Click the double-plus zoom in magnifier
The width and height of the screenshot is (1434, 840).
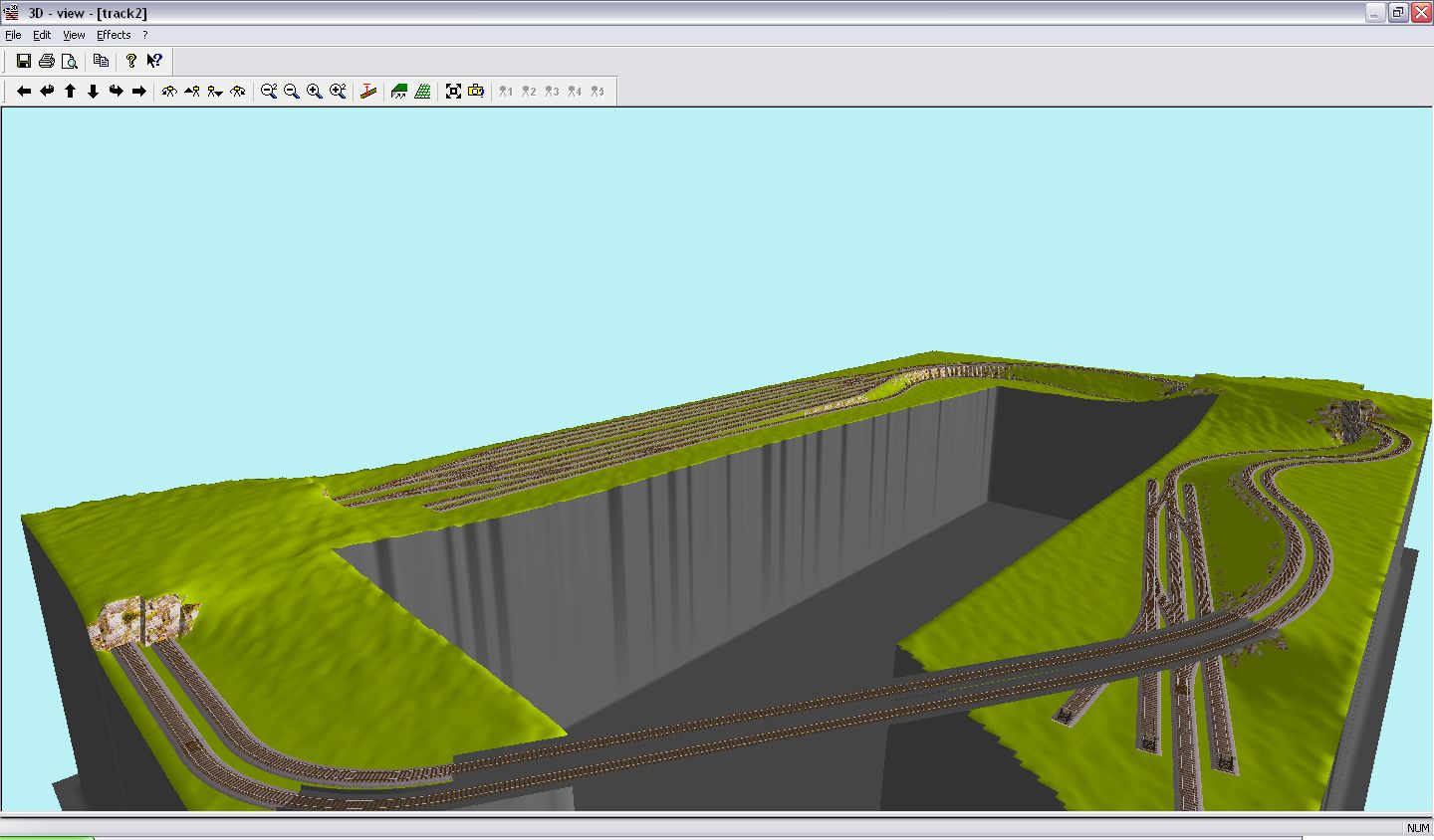click(338, 92)
